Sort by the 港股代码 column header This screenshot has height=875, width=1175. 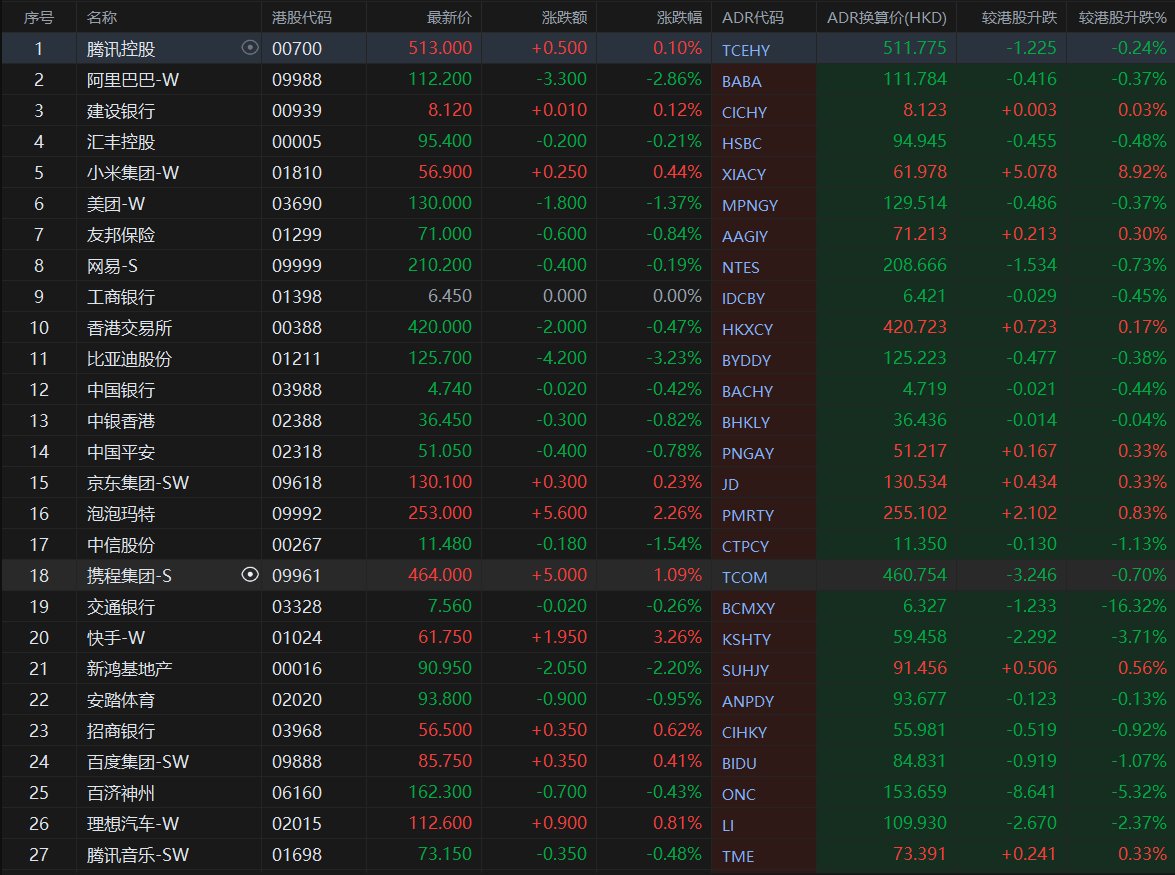(x=301, y=17)
